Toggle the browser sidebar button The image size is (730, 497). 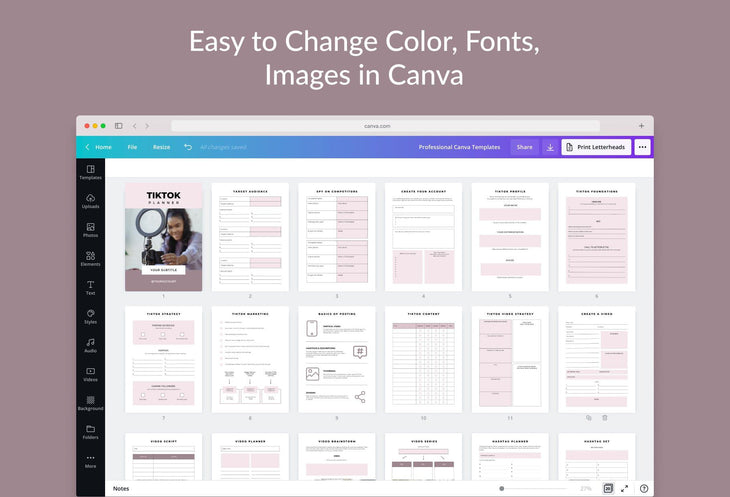pos(118,126)
